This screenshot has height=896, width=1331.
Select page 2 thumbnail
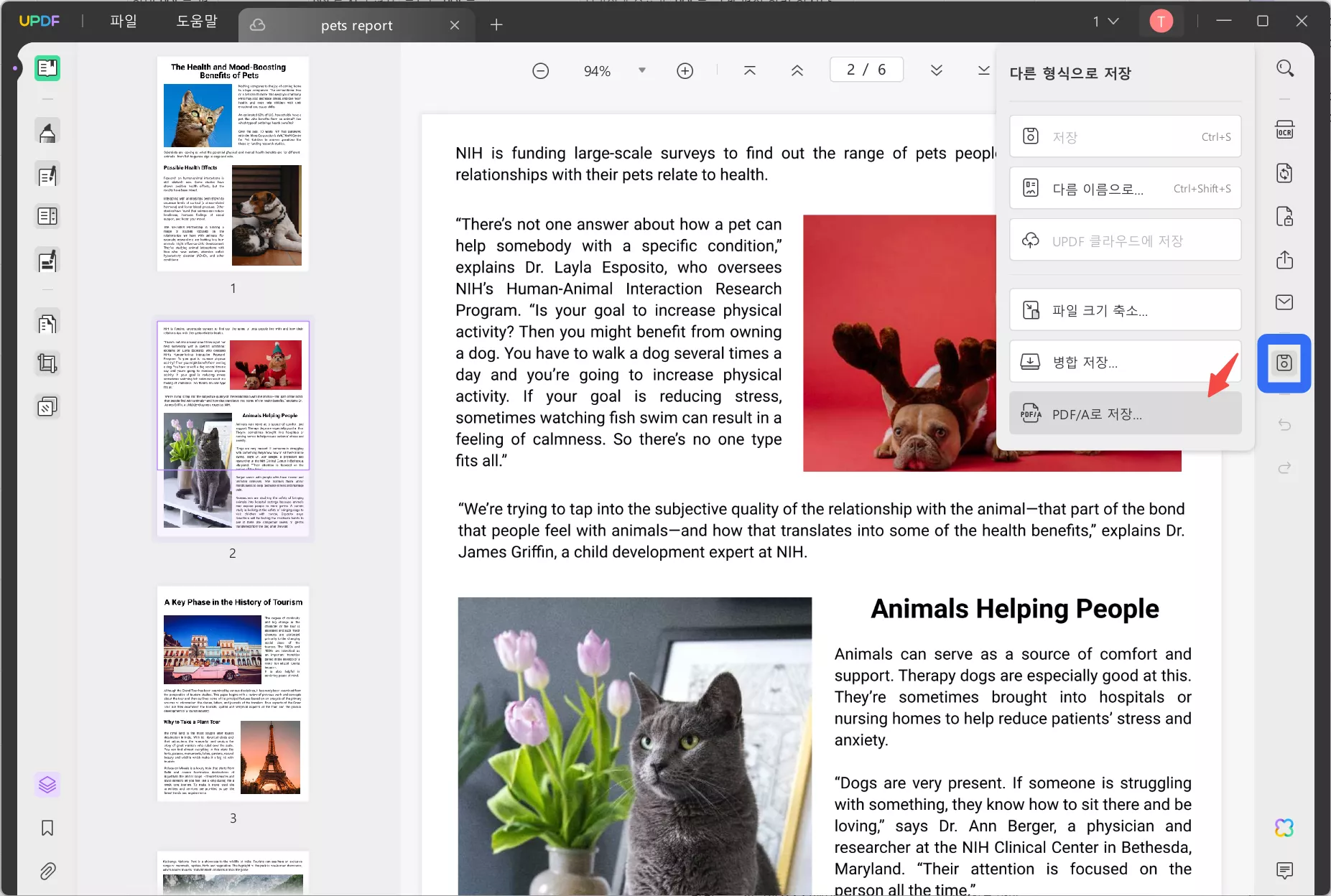233,429
